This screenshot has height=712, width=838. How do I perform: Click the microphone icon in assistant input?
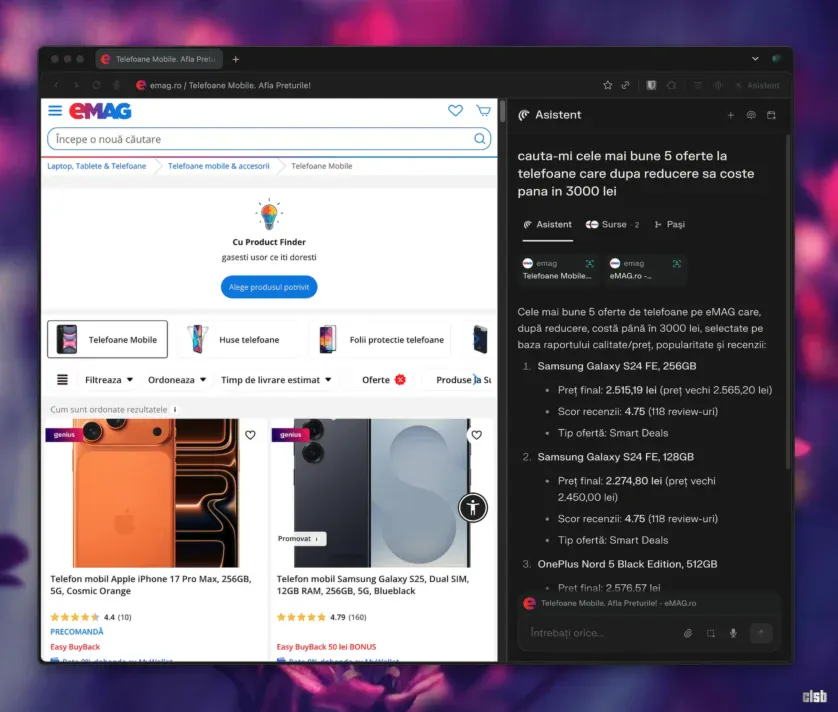point(733,633)
